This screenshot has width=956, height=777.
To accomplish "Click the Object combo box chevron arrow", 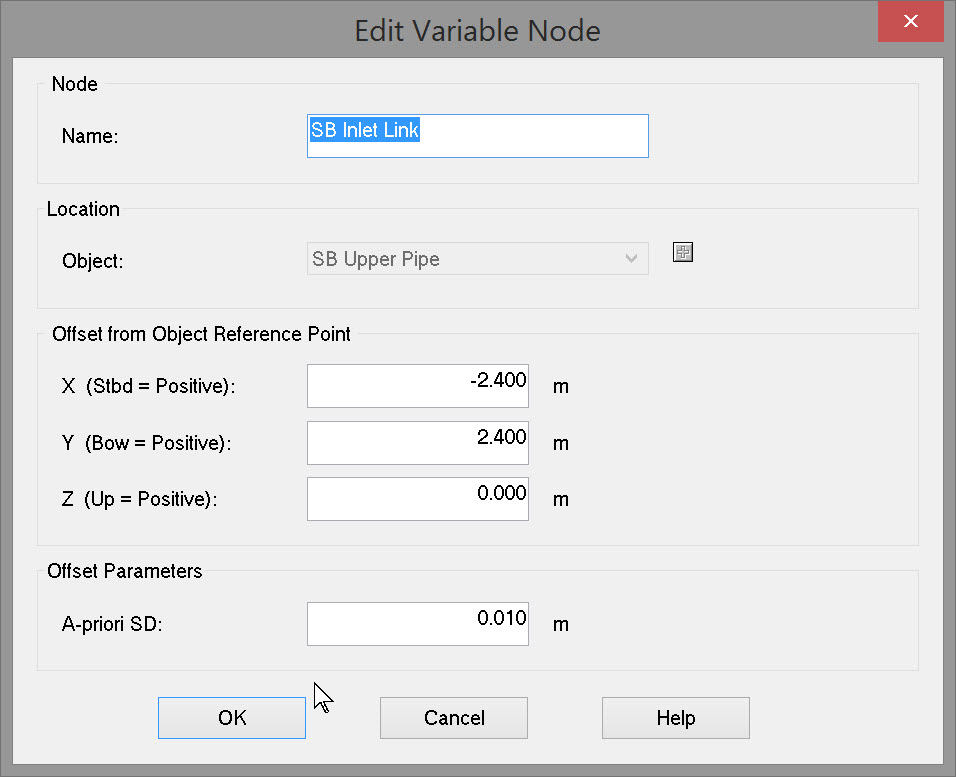I will [631, 259].
